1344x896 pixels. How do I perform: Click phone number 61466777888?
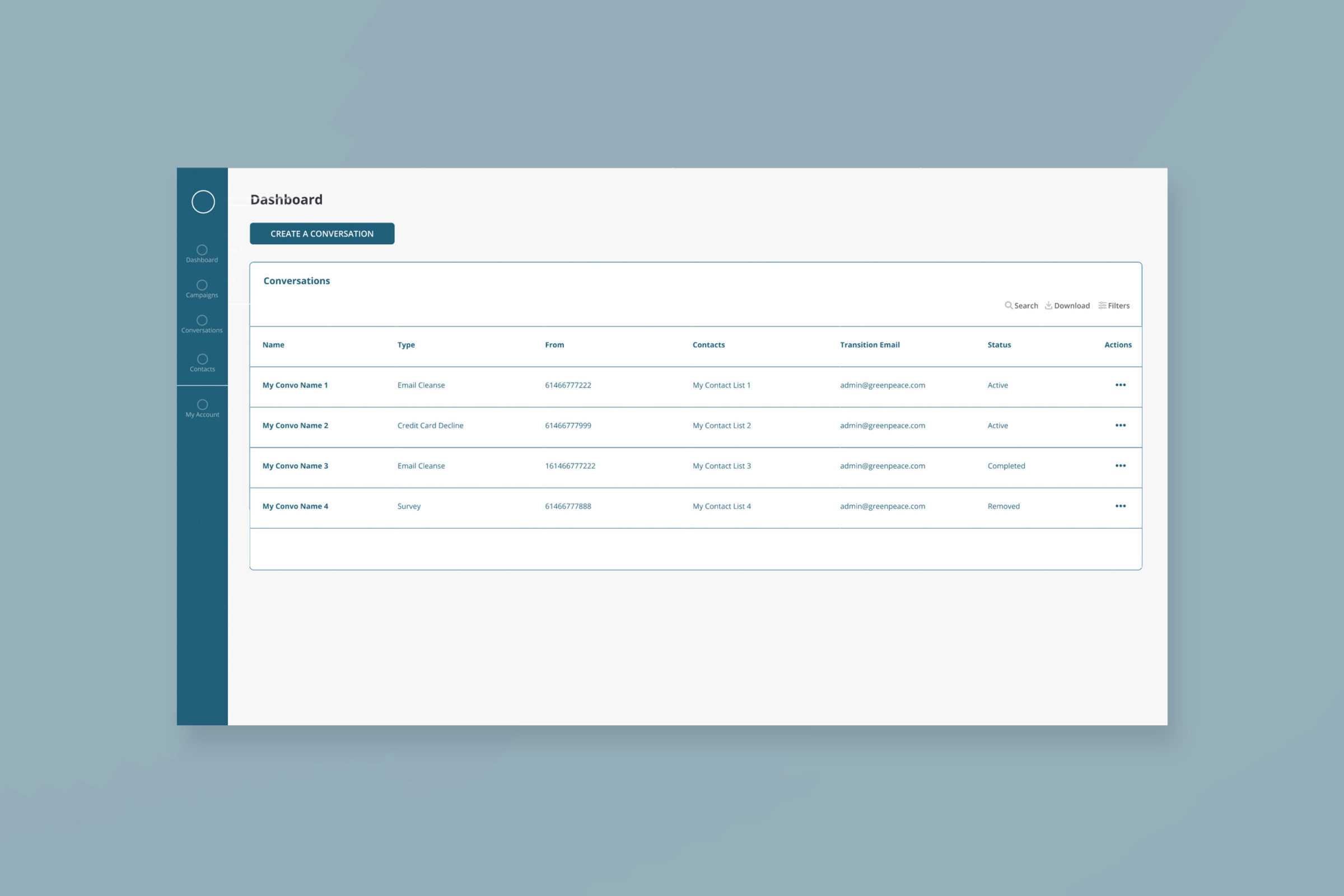[568, 506]
